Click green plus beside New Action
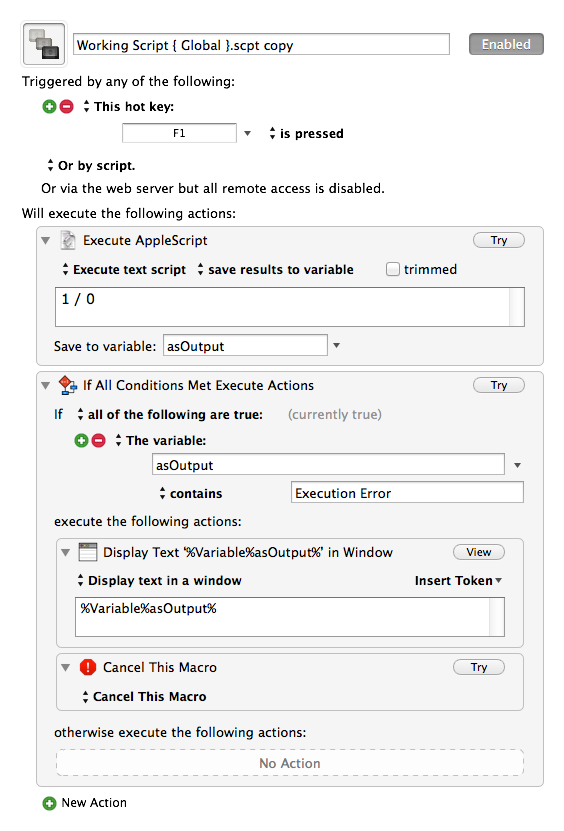Image resolution: width=564 pixels, height=831 pixels. point(49,803)
